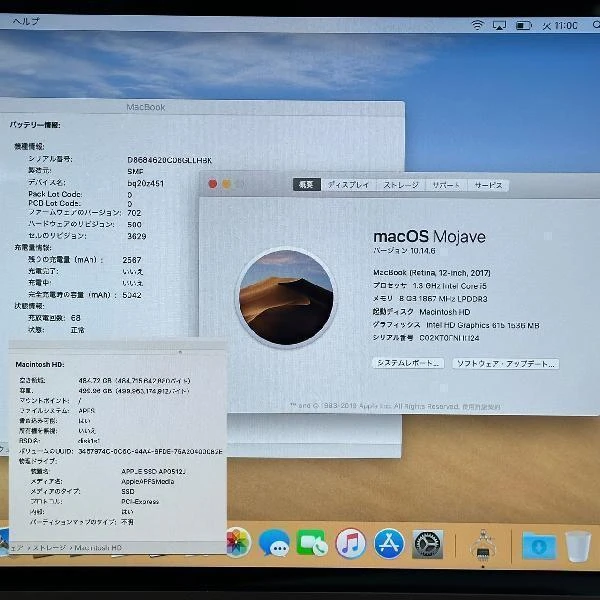The image size is (600, 600).
Task: Click the media type value SSD
Action: tap(128, 491)
